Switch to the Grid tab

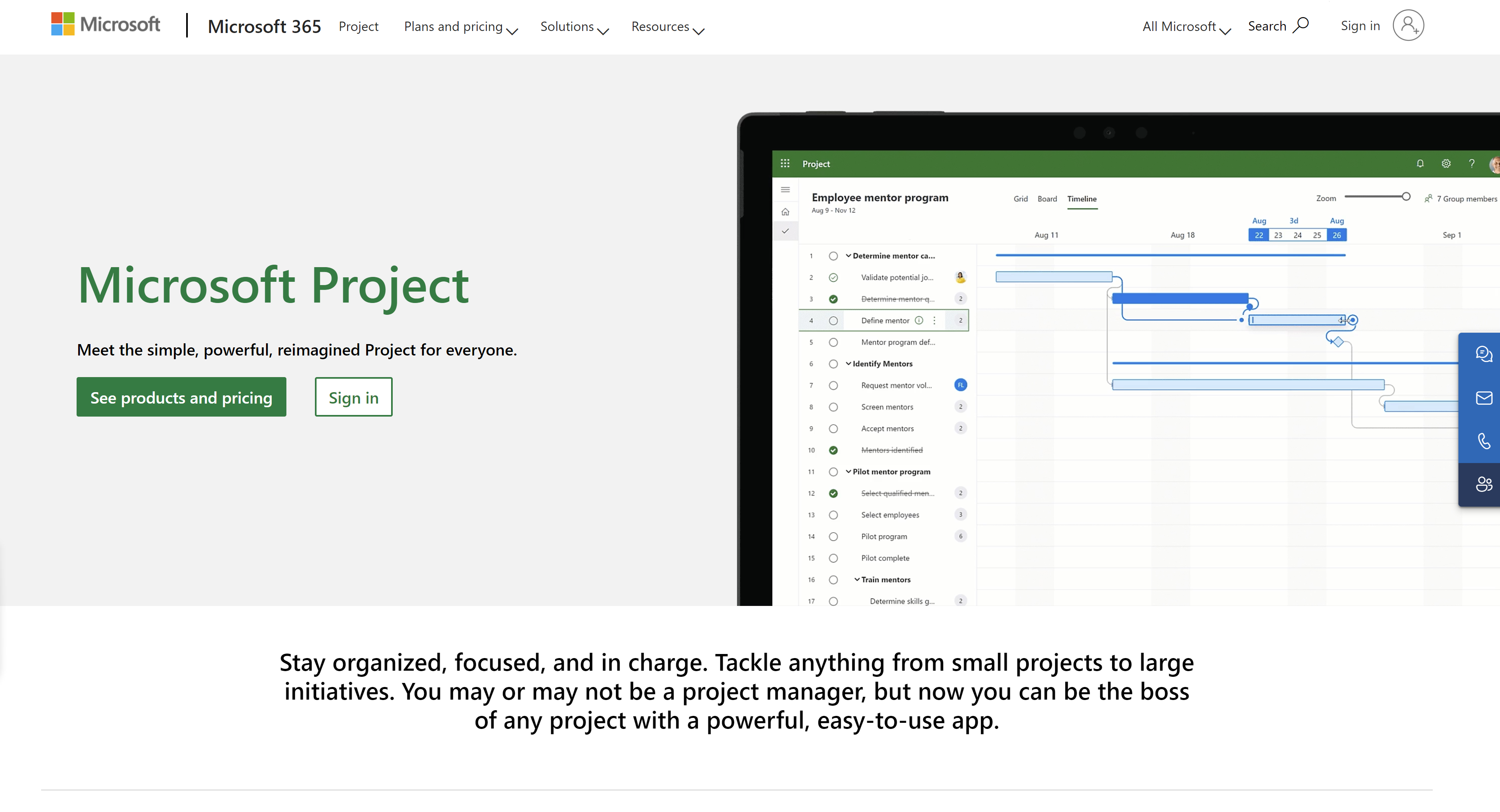[1020, 198]
